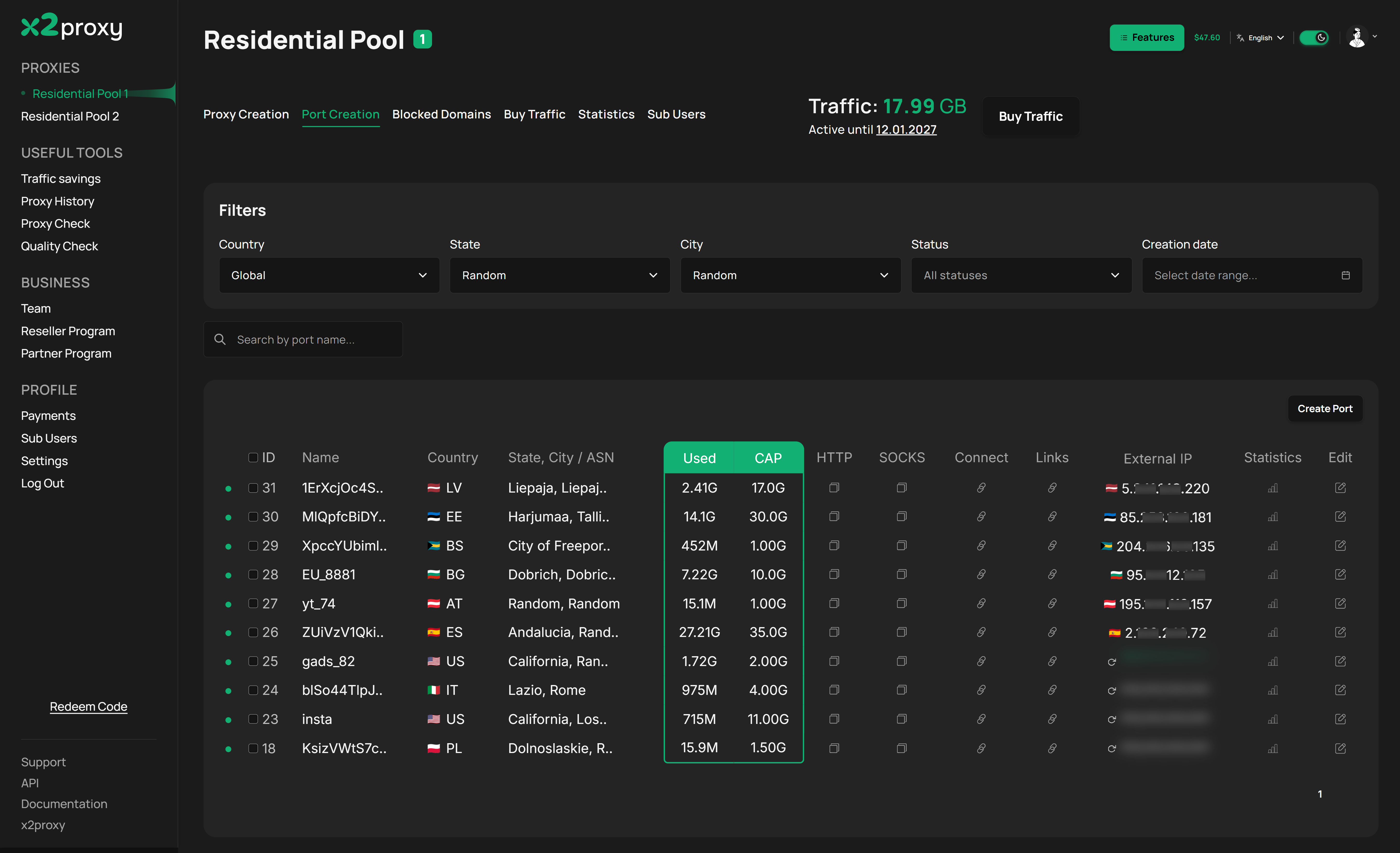1400x853 pixels.
Task: Open Proxy Check in sidebar
Action: pyautogui.click(x=55, y=223)
